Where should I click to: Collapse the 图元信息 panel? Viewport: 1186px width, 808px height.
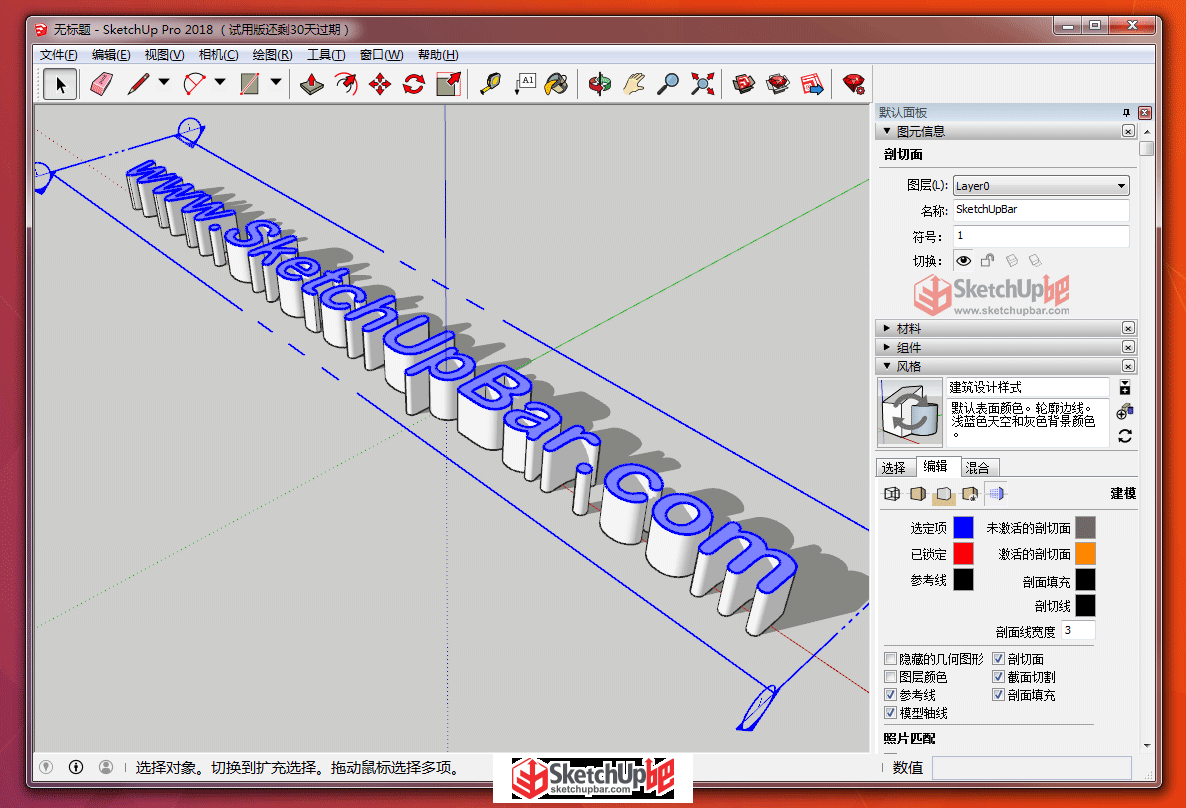(887, 131)
